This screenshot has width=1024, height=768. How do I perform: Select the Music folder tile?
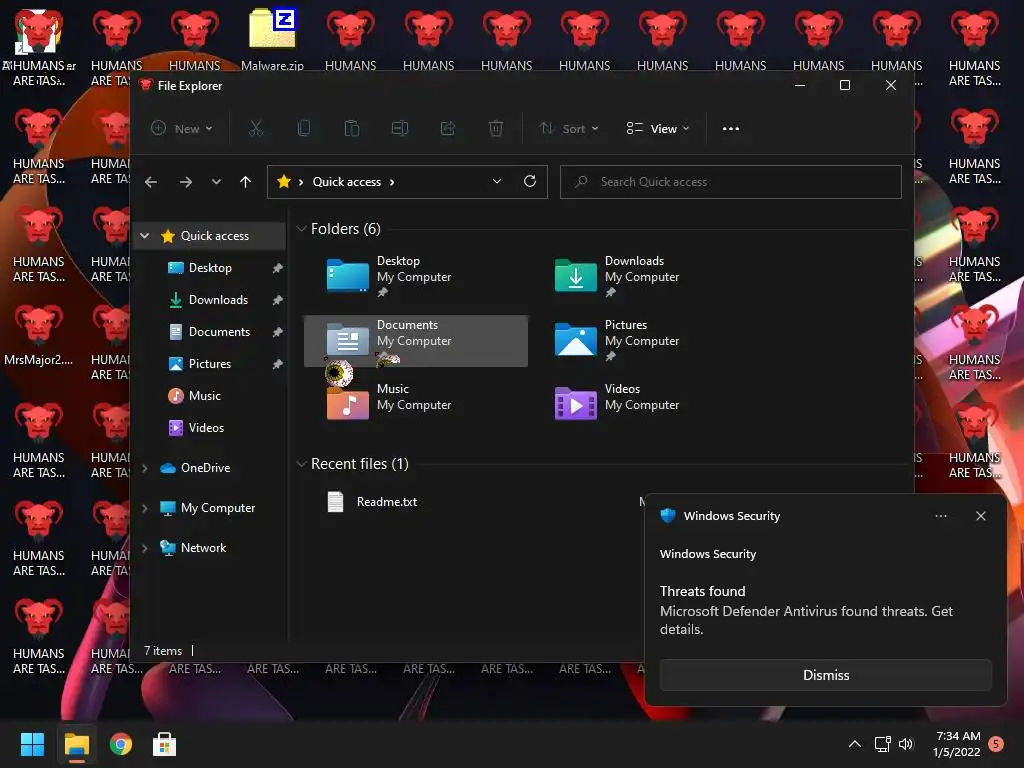point(415,404)
